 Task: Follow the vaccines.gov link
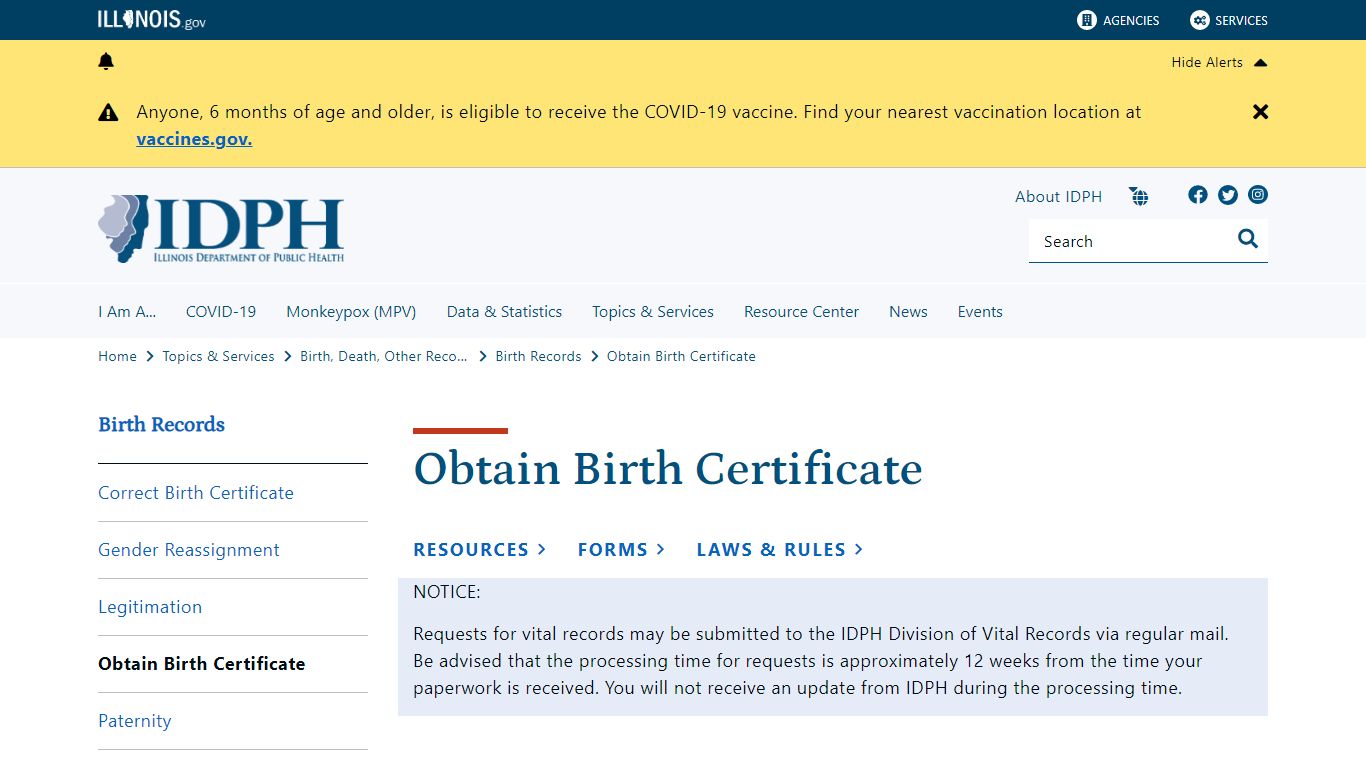coord(194,139)
